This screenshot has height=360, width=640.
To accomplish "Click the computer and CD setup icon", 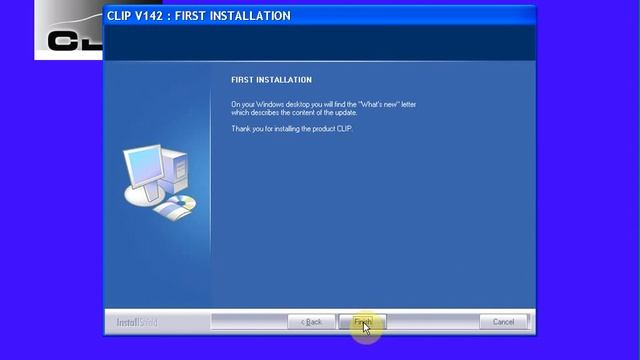I will coord(160,182).
